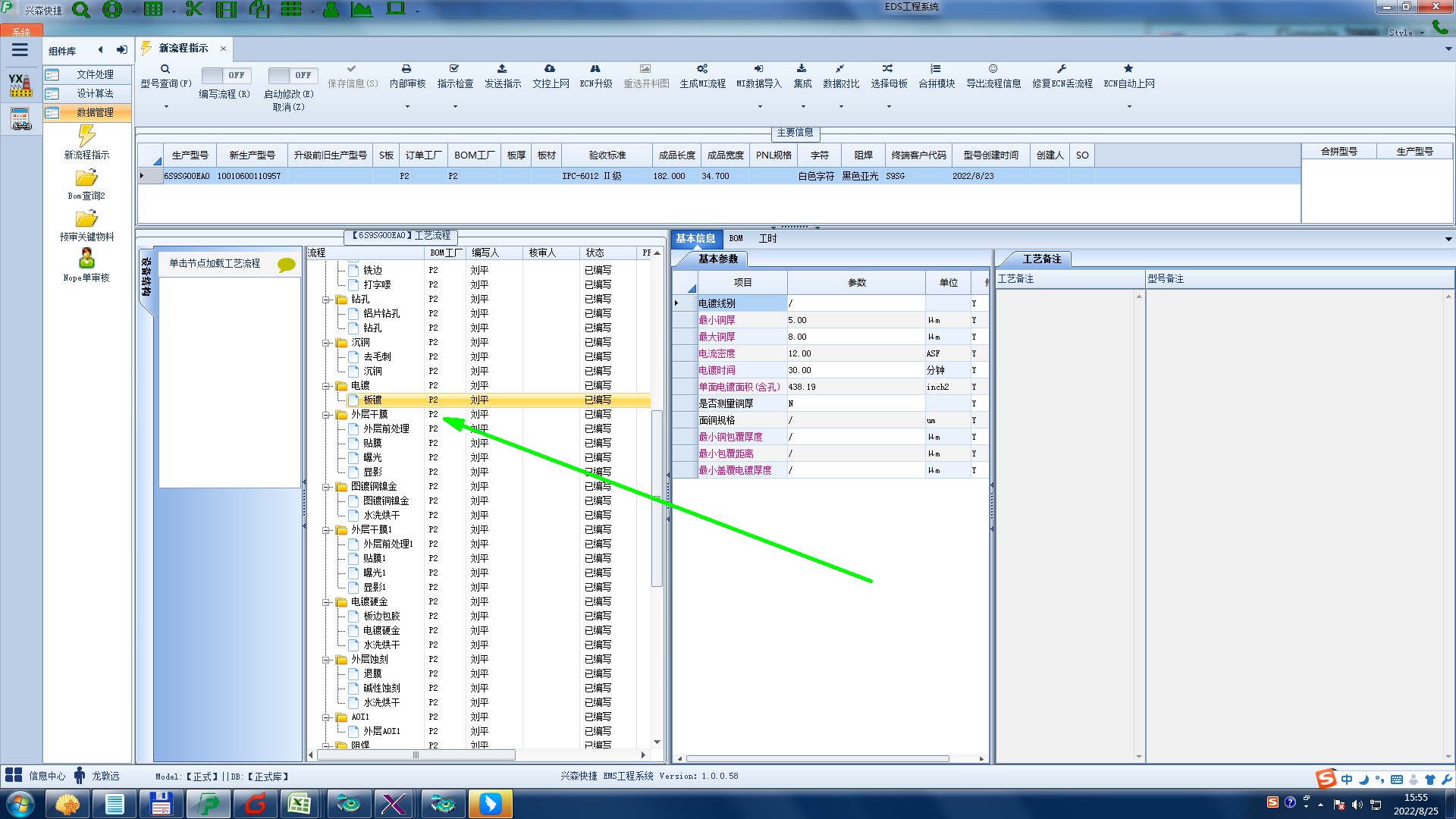Open 新流程指示 lightning icon in sidebar
This screenshot has height=819, width=1456.
point(86,136)
